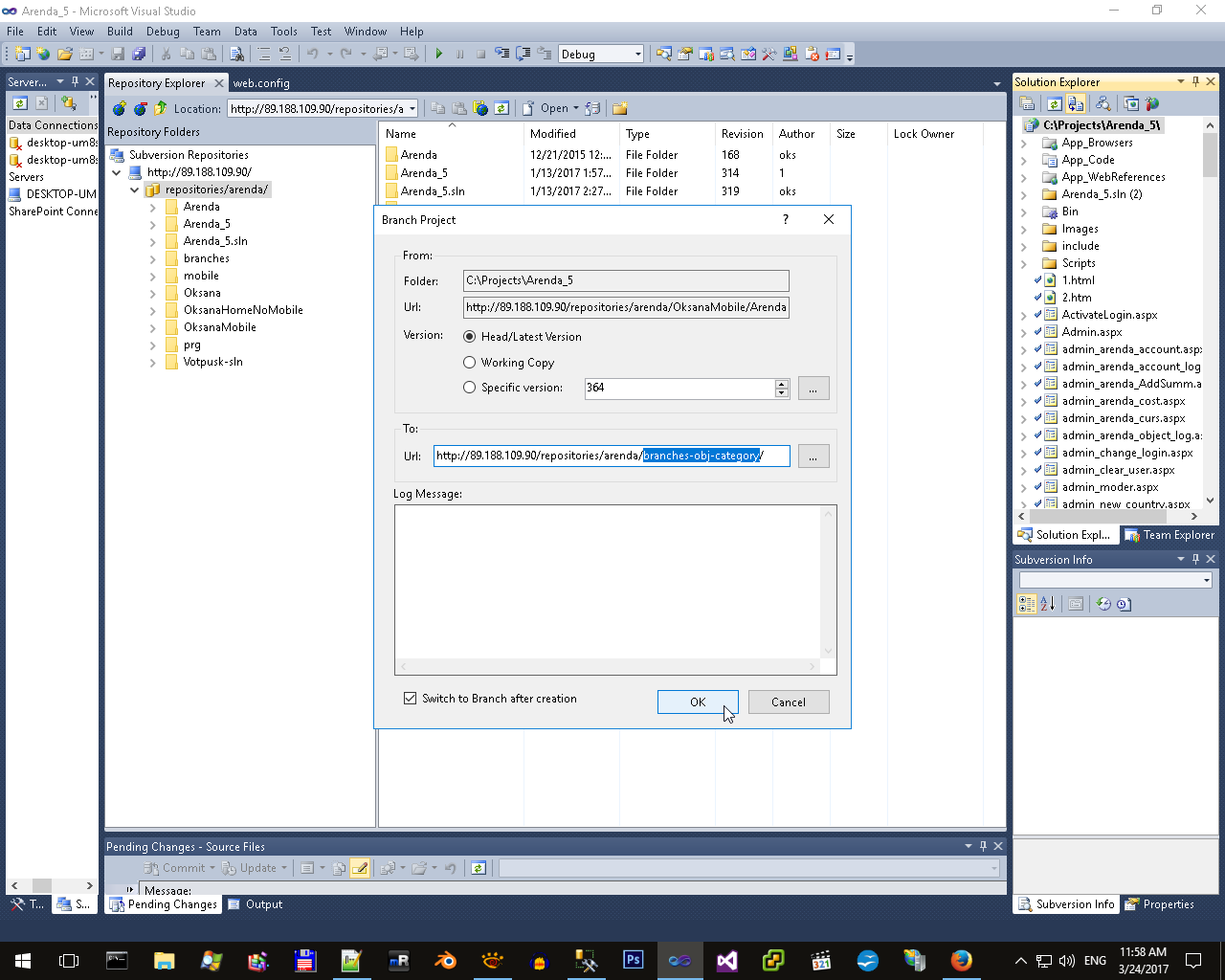Open Blender from the taskbar
The height and width of the screenshot is (980, 1225).
coord(445,960)
